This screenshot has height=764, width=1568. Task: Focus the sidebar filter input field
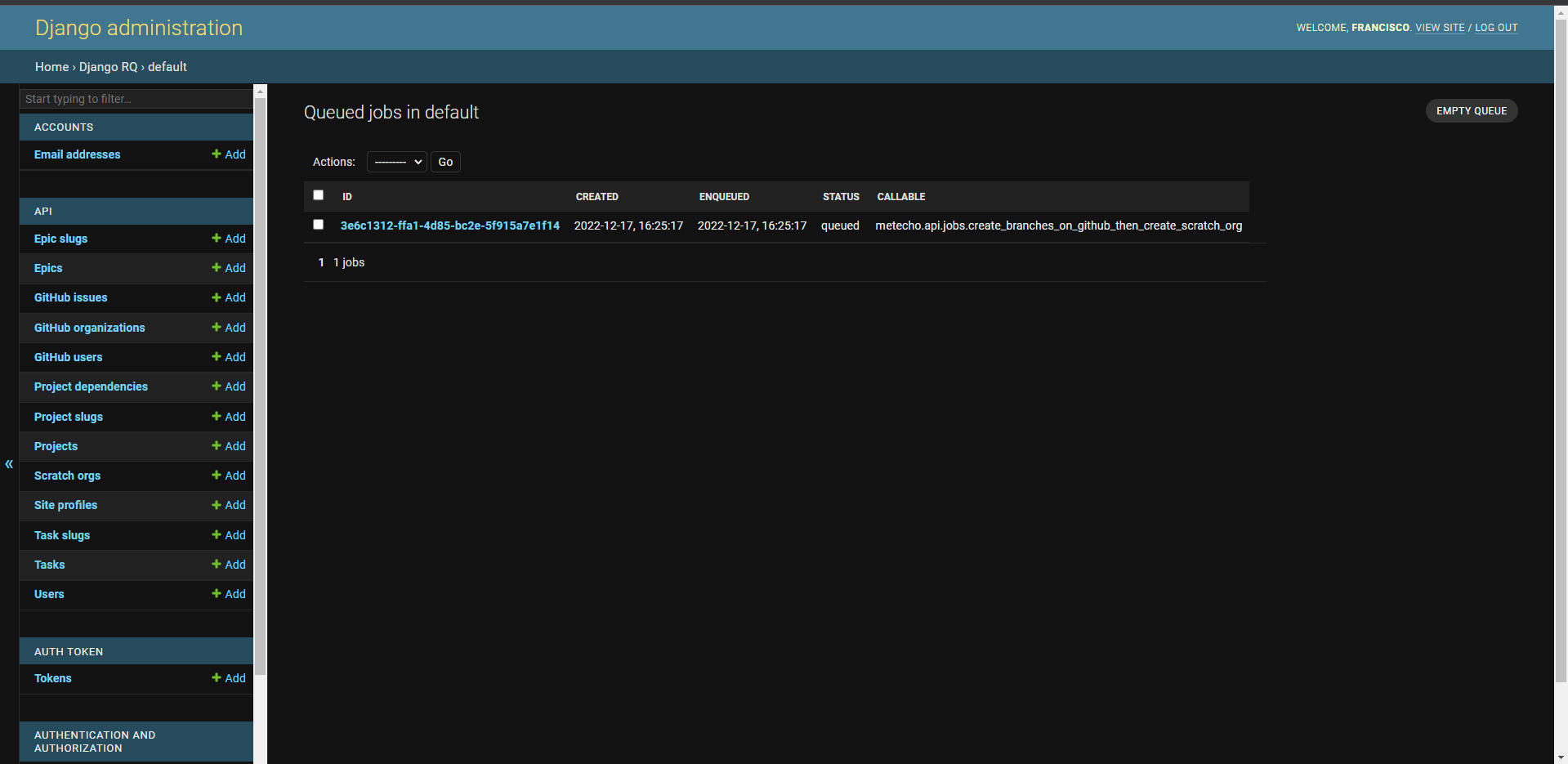coord(136,99)
